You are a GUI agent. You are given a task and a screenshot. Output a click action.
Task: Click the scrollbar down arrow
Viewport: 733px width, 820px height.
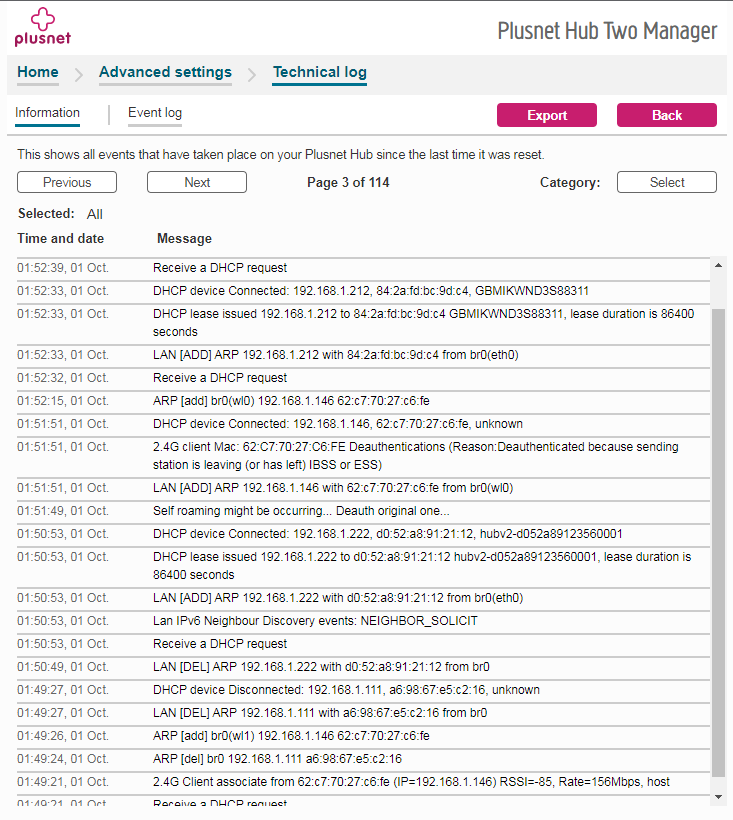pyautogui.click(x=718, y=797)
